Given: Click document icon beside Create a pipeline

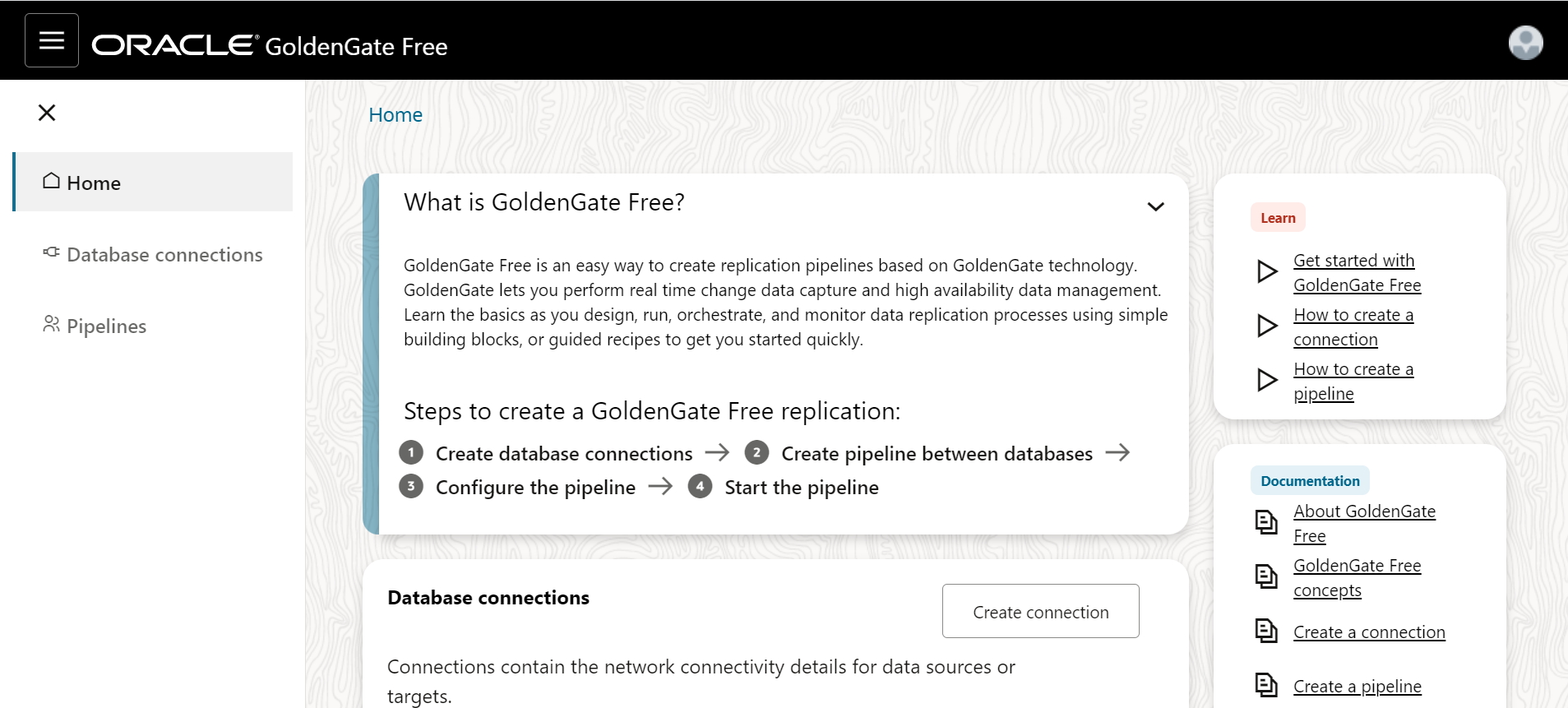Looking at the screenshot, I should (1266, 685).
